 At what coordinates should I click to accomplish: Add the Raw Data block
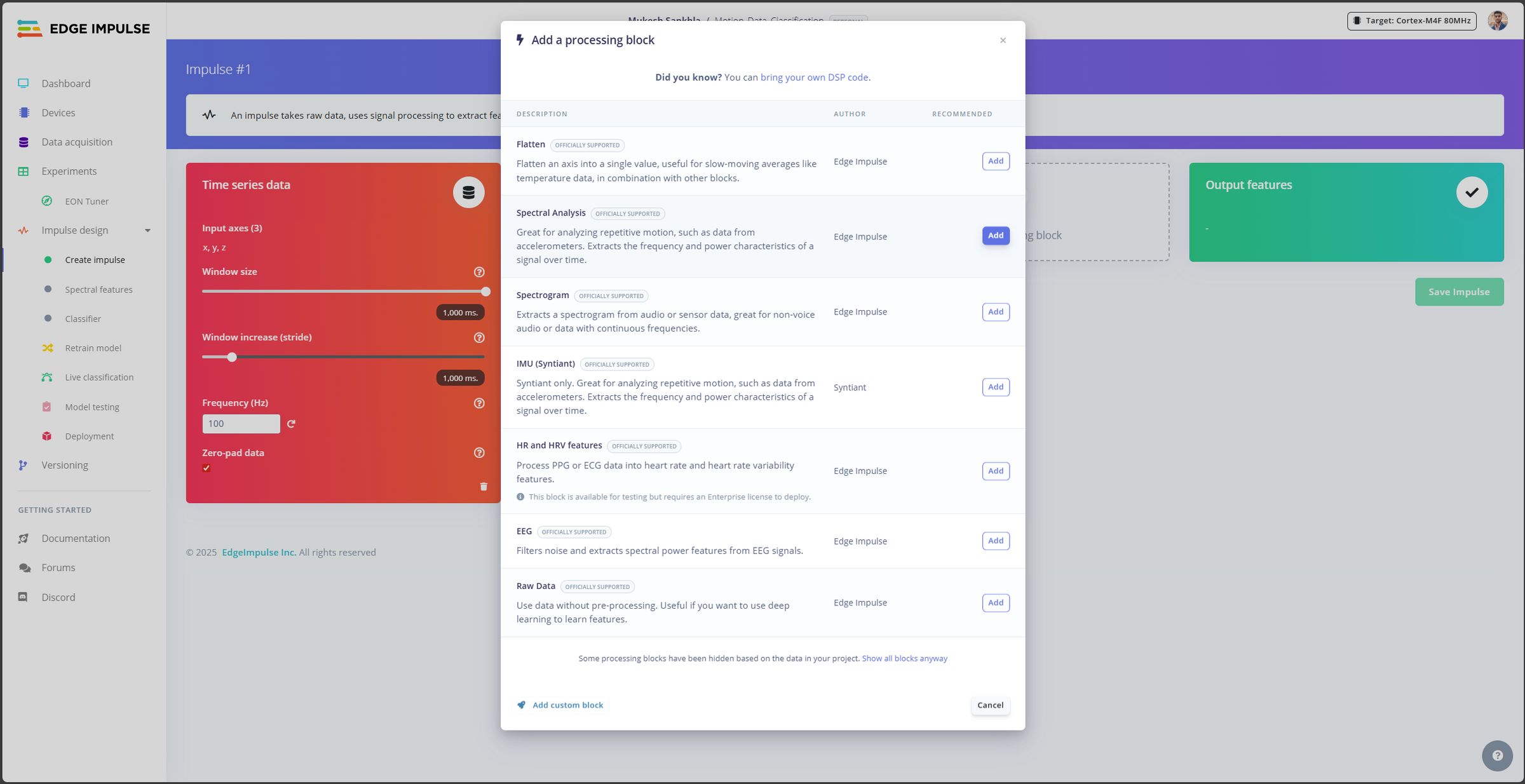point(996,602)
